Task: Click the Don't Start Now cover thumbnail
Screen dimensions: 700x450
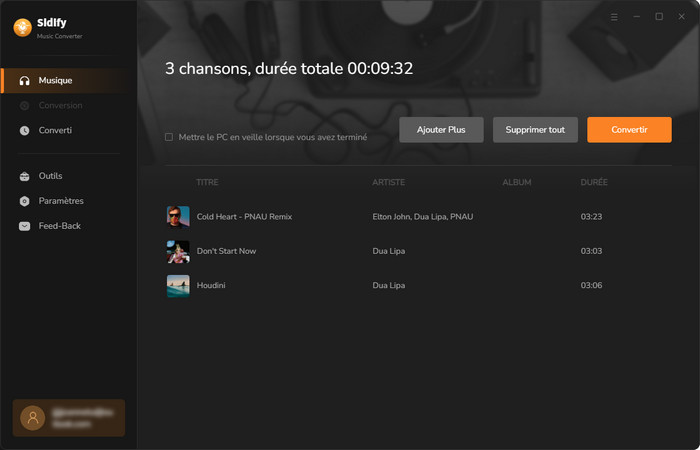Action: [178, 251]
